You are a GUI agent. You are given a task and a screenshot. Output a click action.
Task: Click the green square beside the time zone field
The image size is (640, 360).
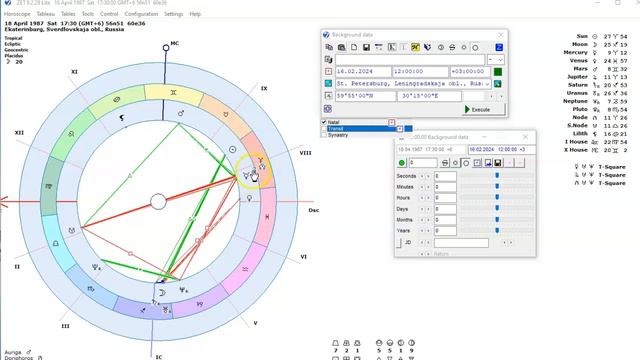[498, 72]
